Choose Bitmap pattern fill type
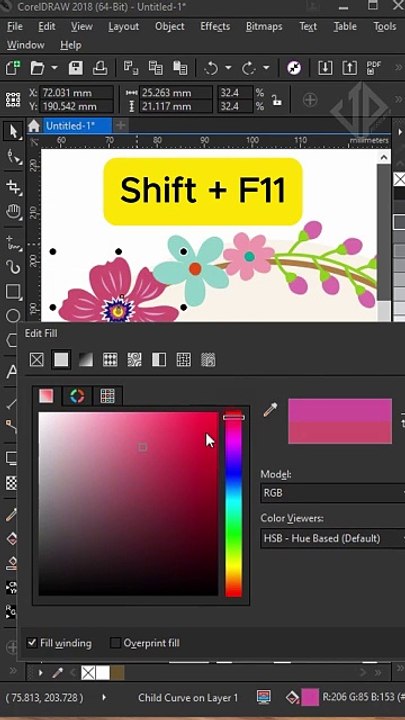 pyautogui.click(x=135, y=360)
